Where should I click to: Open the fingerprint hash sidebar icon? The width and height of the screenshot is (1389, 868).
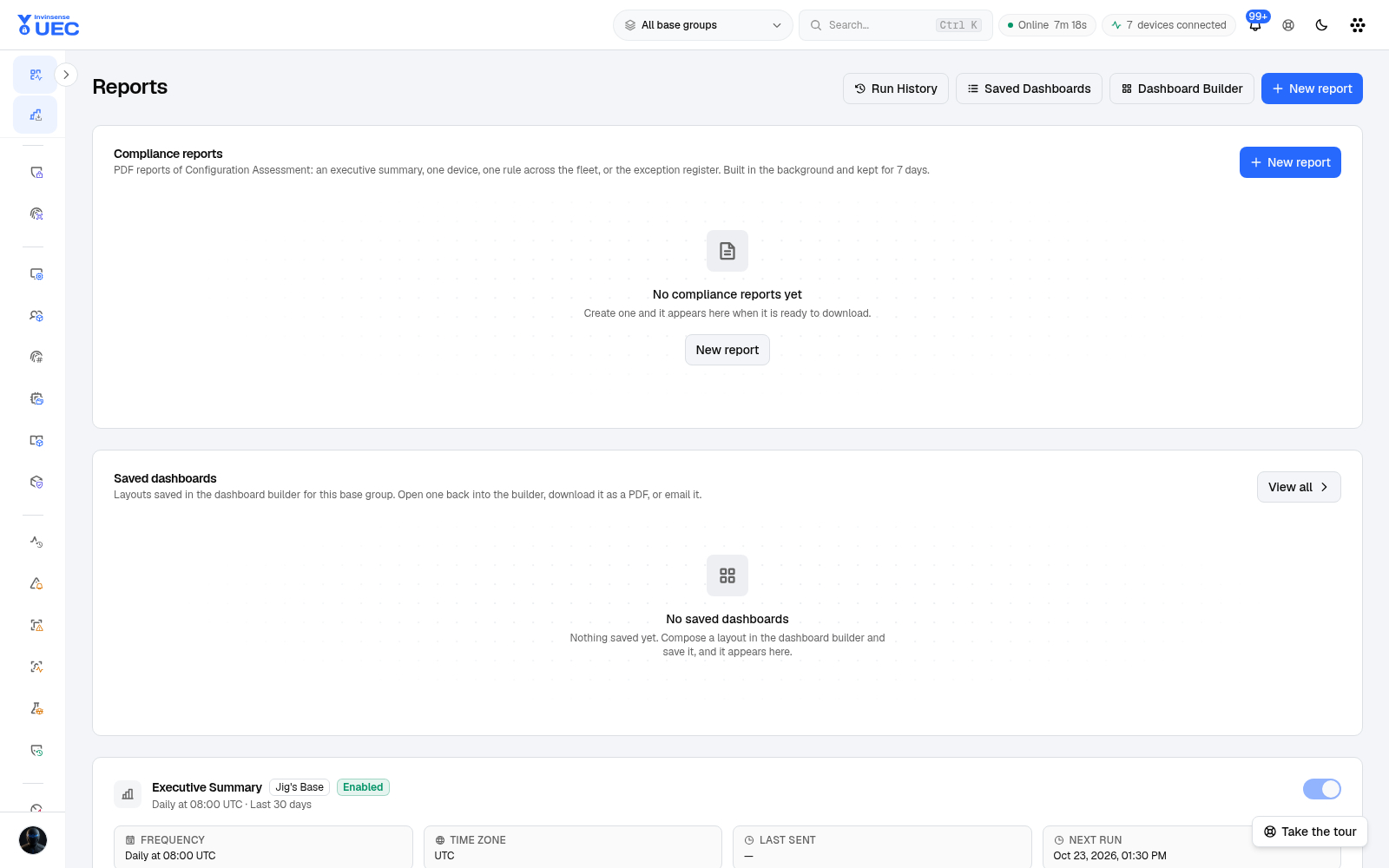pyautogui.click(x=36, y=357)
